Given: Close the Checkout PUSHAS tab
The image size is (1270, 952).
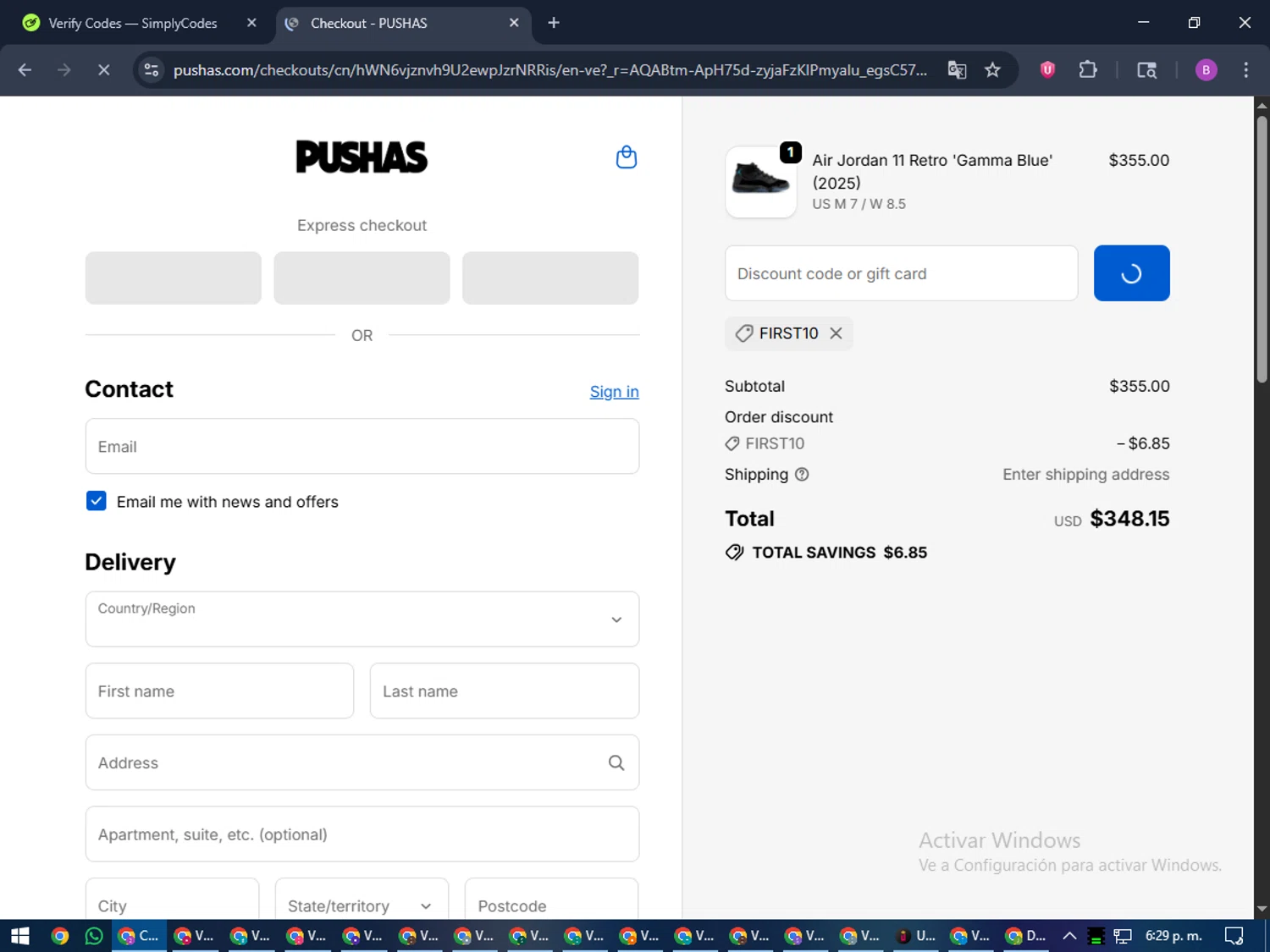Looking at the screenshot, I should point(514,23).
